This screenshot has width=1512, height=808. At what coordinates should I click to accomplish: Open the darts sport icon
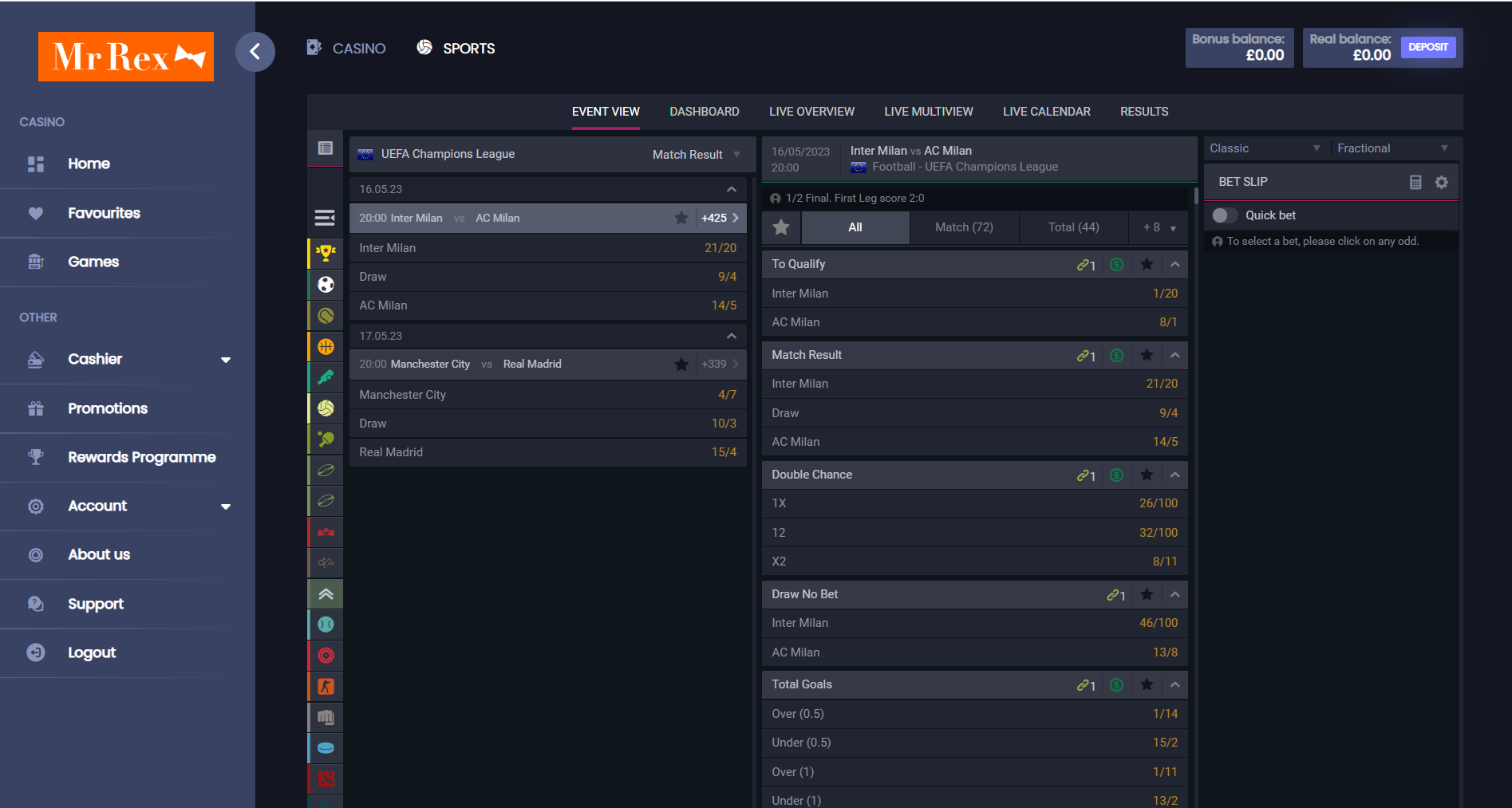[325, 655]
